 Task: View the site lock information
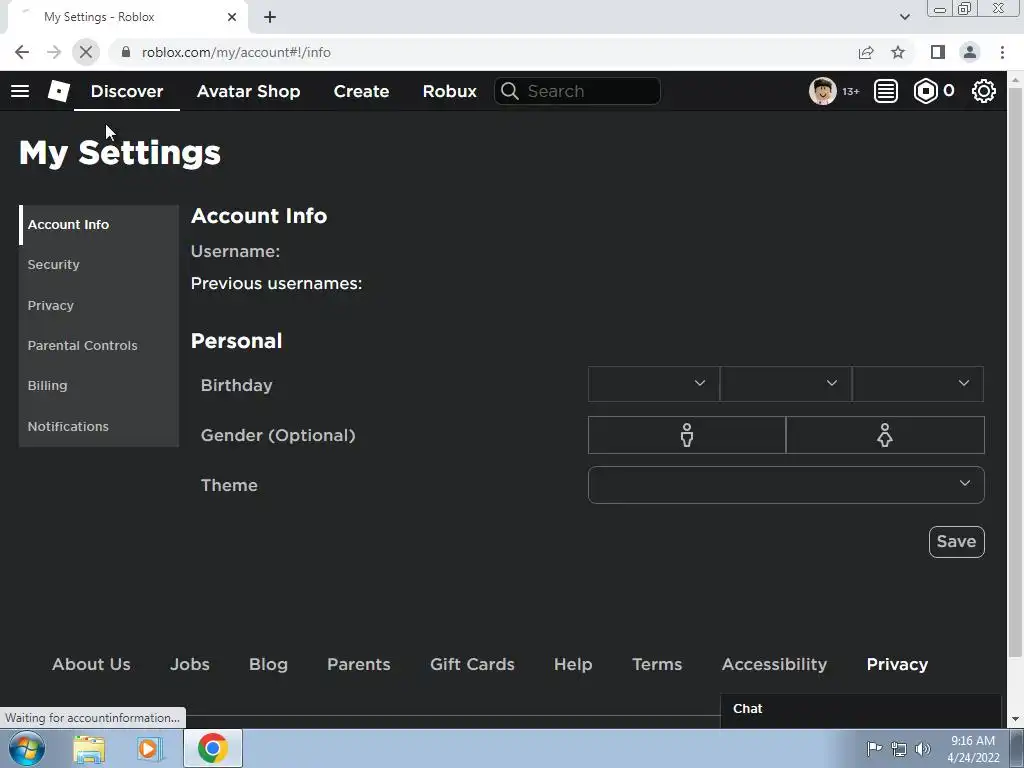[x=126, y=52]
